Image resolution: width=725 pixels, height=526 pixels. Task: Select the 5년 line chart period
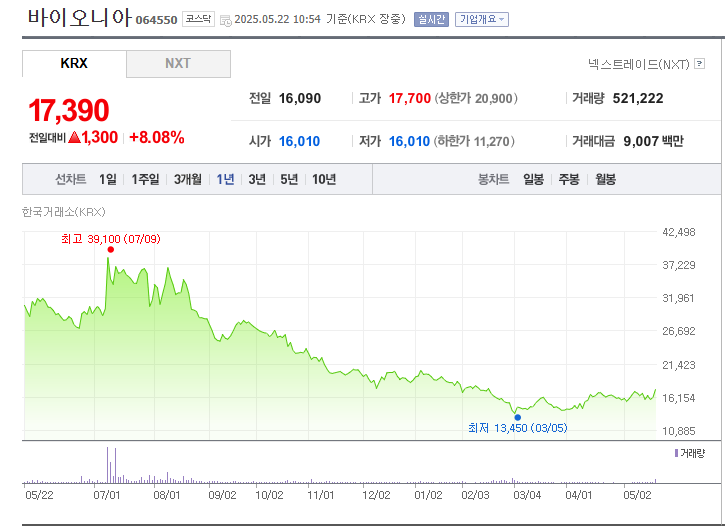[x=289, y=179]
